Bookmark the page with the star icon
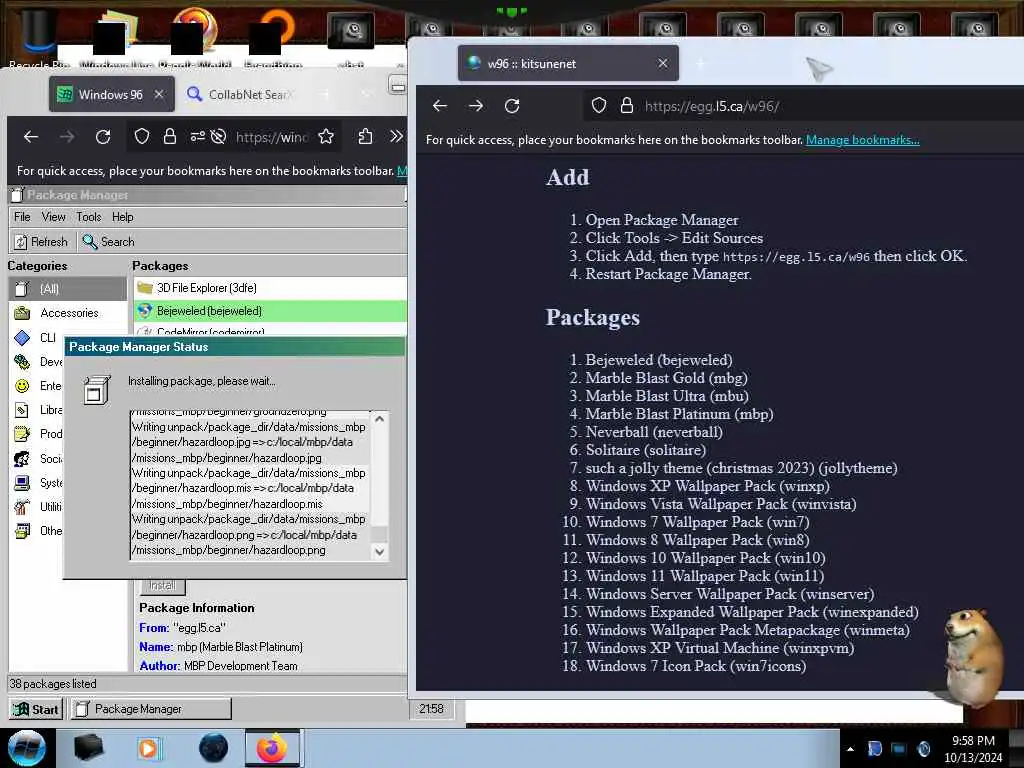This screenshot has height=768, width=1024. (x=326, y=136)
